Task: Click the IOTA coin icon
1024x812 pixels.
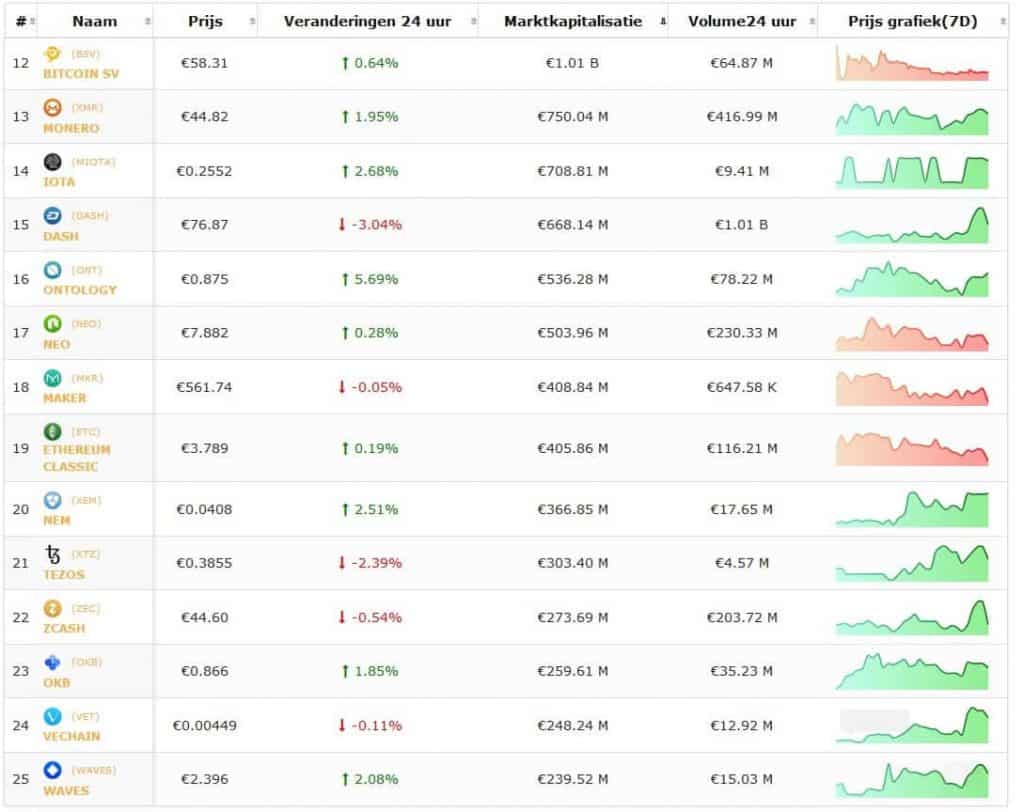Action: [52, 161]
